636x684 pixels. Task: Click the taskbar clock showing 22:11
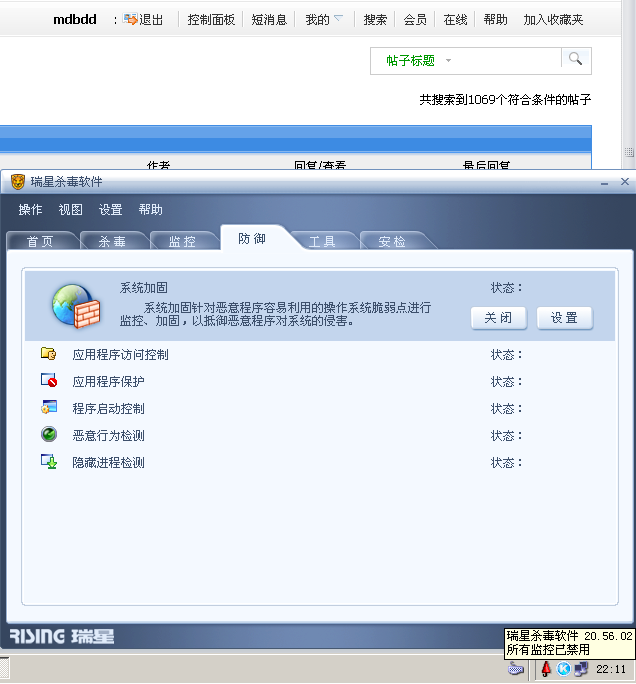coord(611,669)
